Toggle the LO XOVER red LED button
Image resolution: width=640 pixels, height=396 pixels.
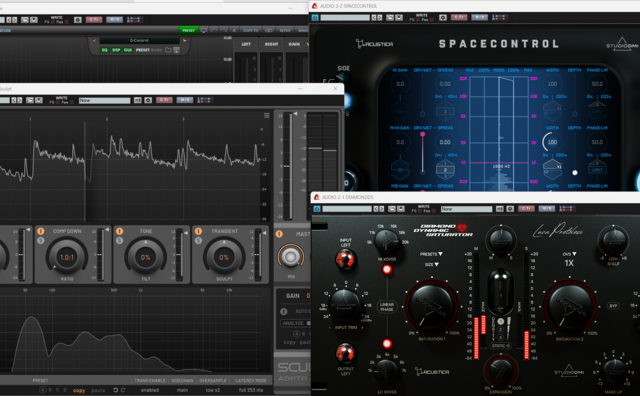[x=387, y=343]
